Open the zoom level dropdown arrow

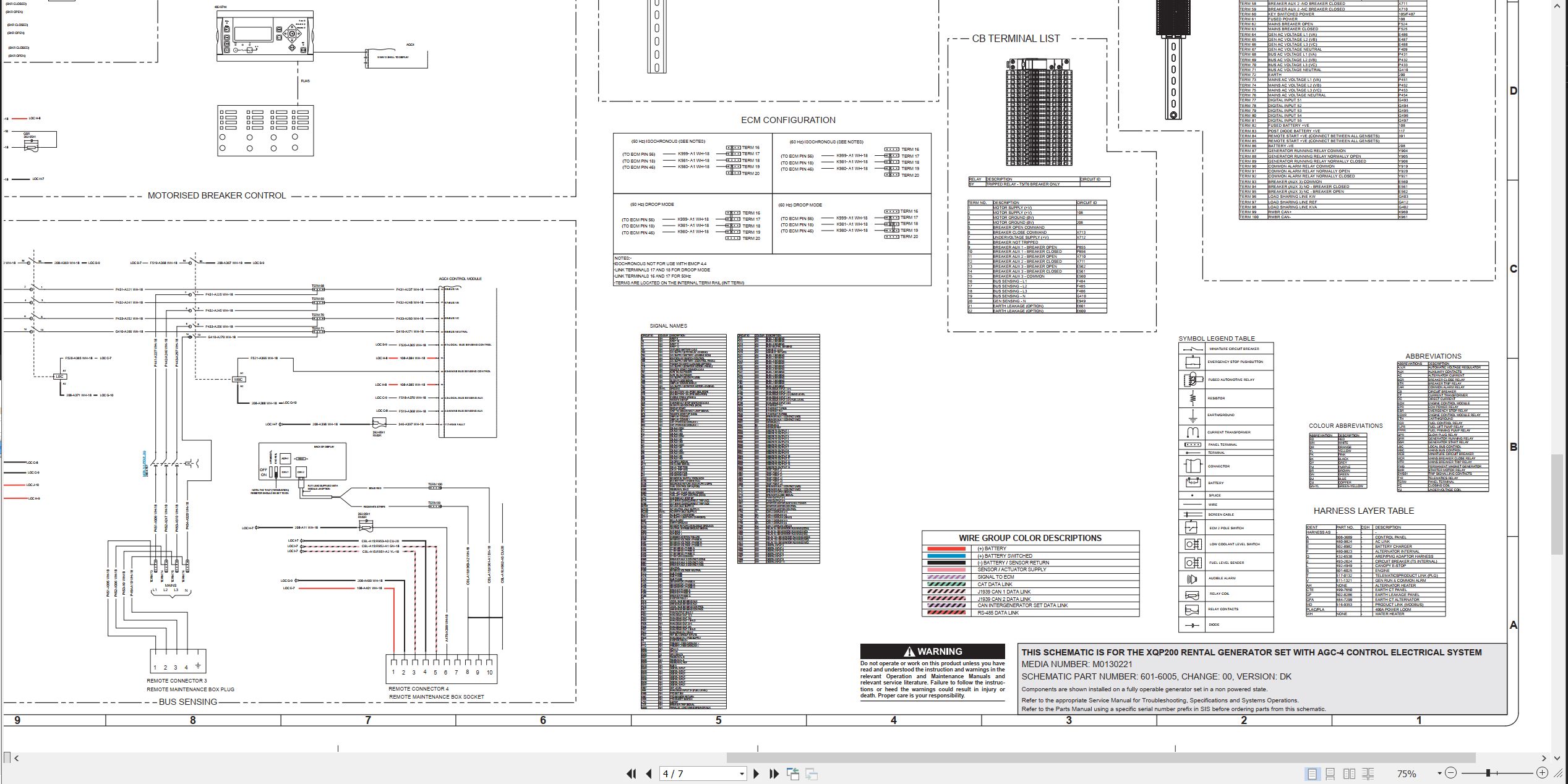pos(1439,773)
